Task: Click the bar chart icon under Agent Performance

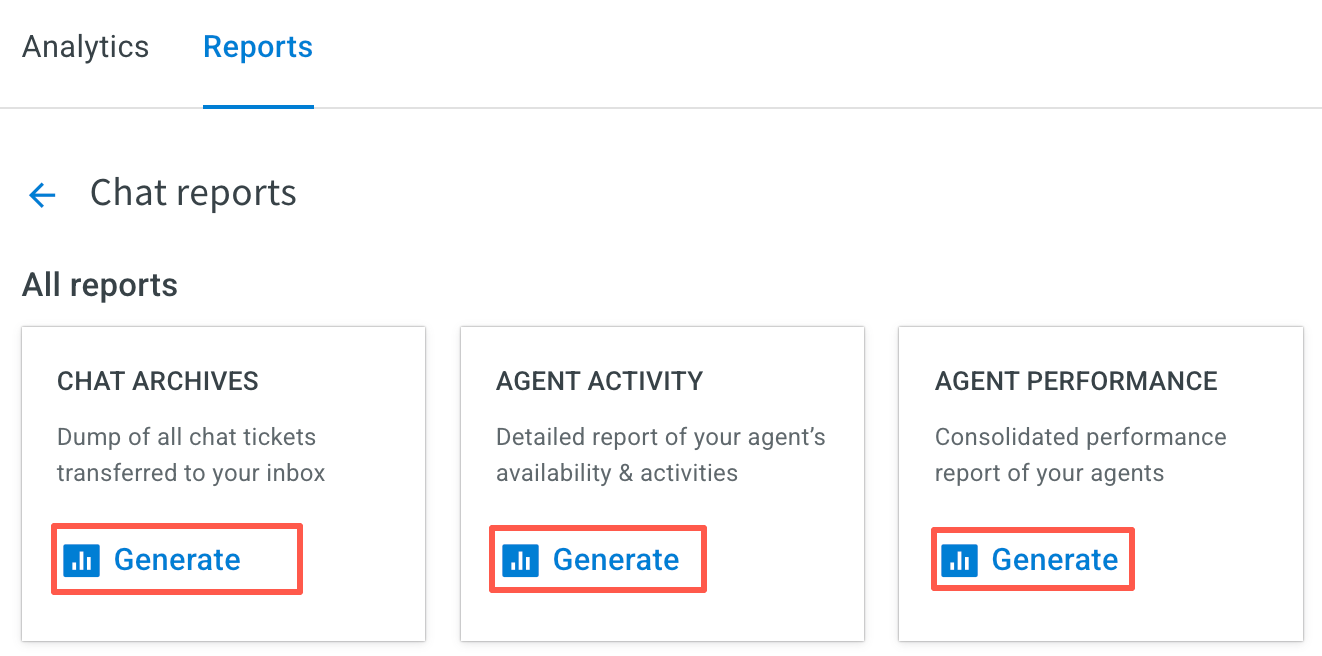Action: pos(960,560)
